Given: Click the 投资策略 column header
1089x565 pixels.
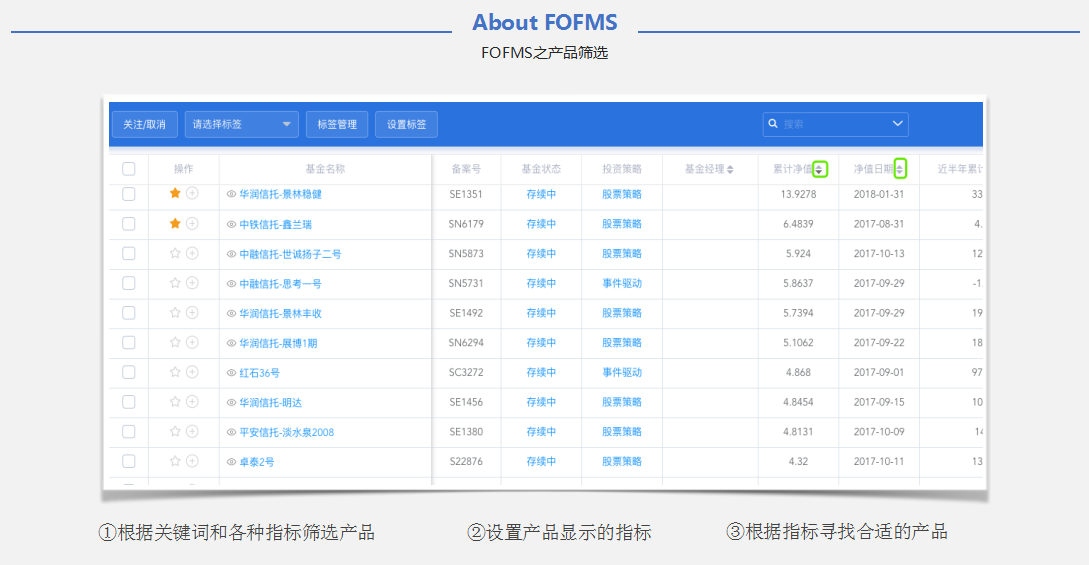Looking at the screenshot, I should (622, 169).
